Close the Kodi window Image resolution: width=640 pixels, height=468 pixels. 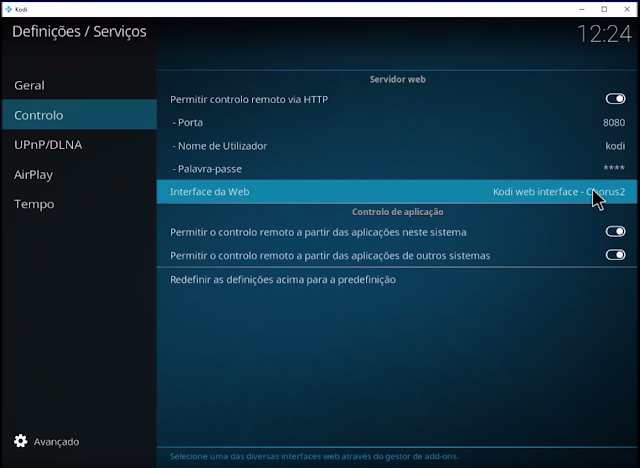pyautogui.click(x=627, y=9)
